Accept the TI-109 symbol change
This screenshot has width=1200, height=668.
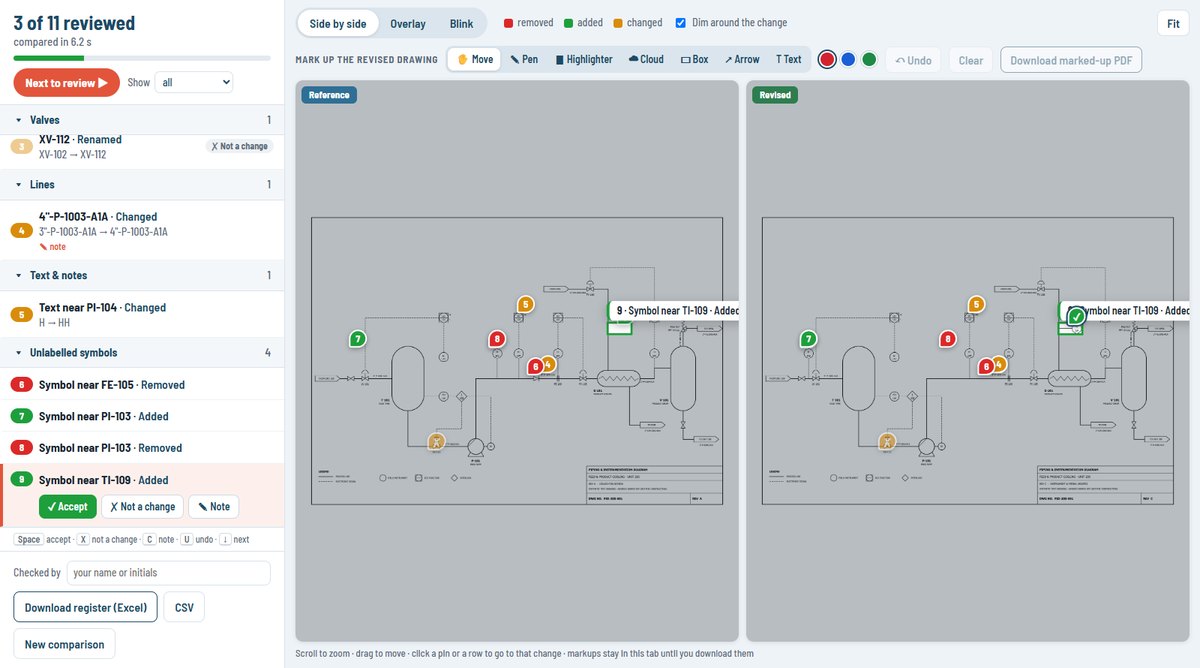coord(68,507)
